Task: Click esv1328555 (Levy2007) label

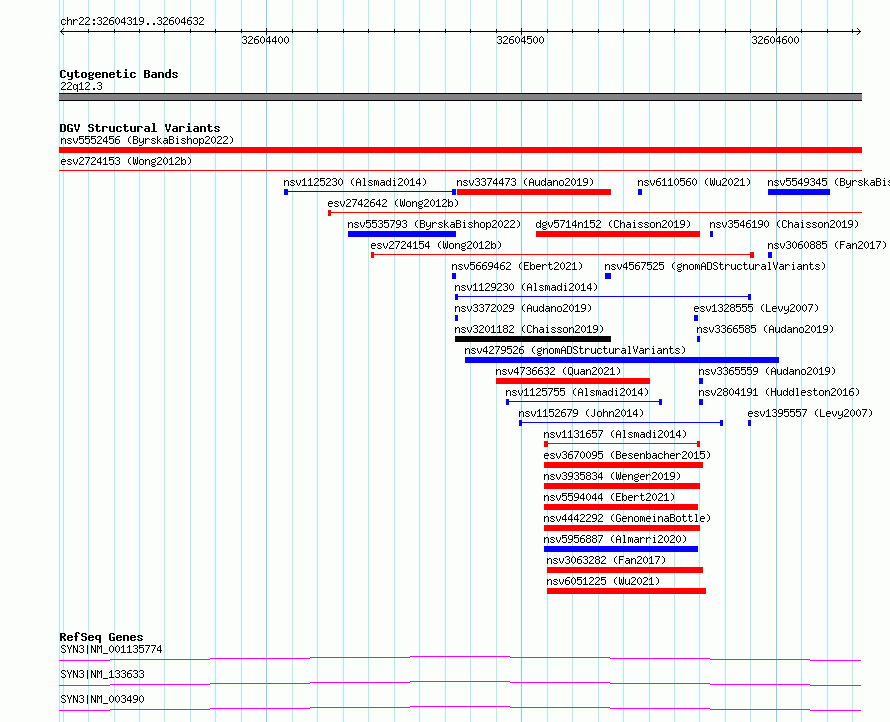Action: coord(756,308)
